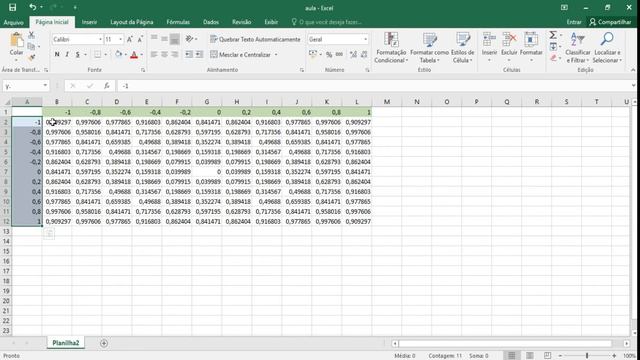This screenshot has height=360, width=640.
Task: Save the workbook with the floppy disk icon
Action: pos(13,7)
